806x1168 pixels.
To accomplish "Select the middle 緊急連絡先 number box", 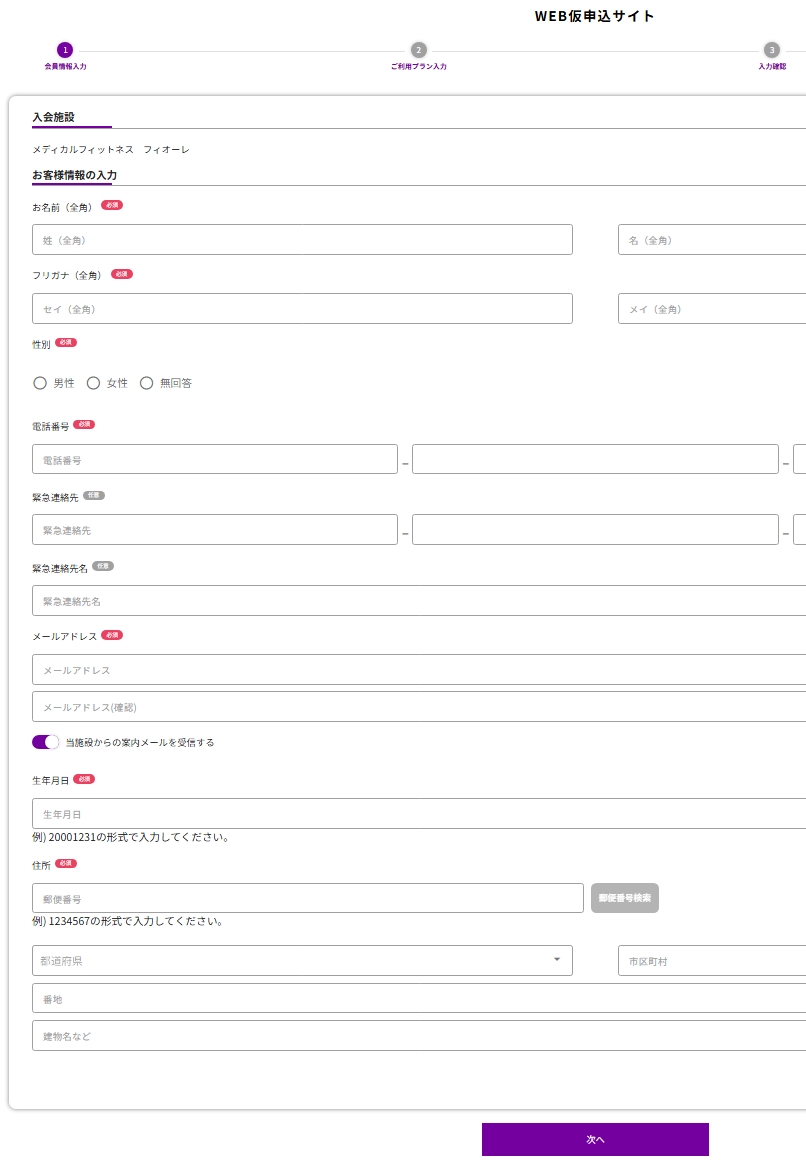I will (x=595, y=530).
